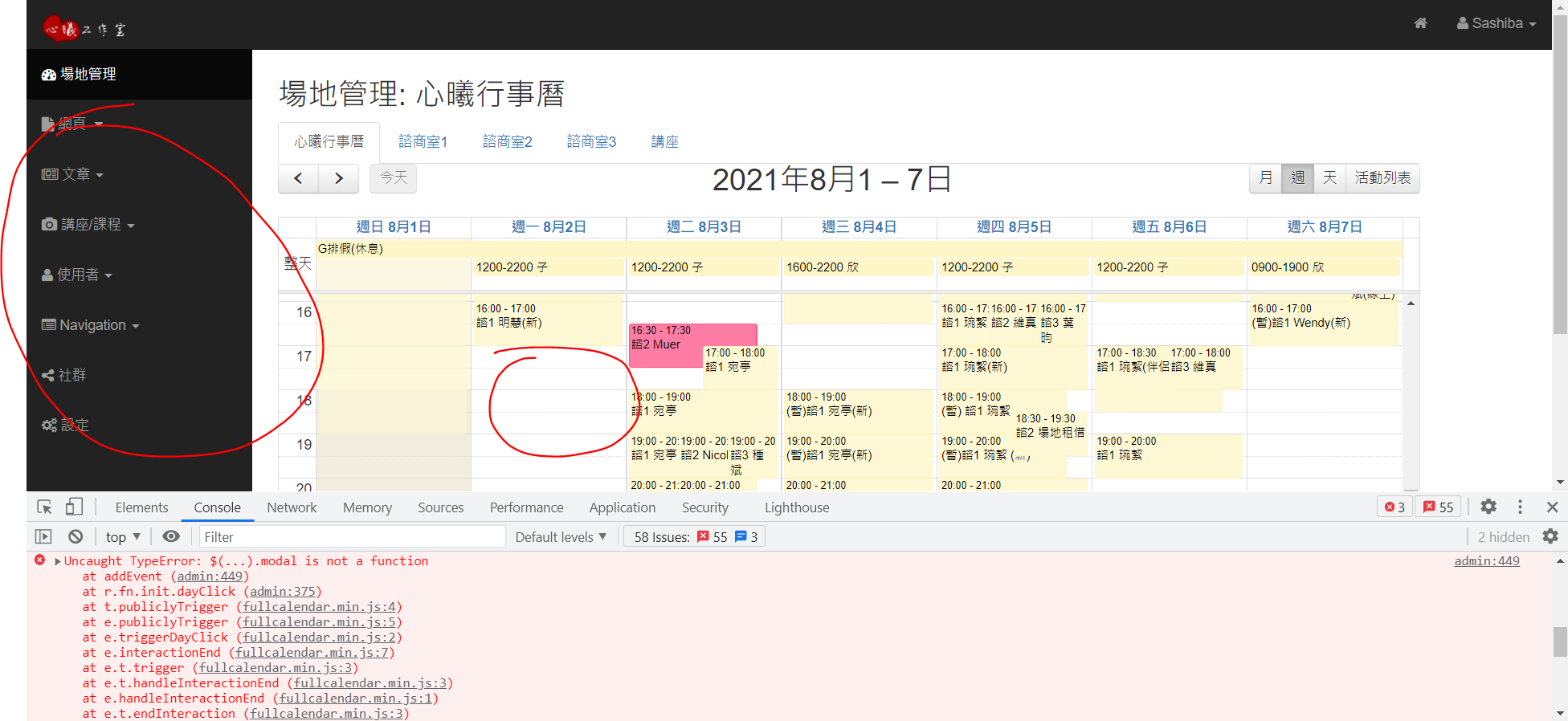Show console sidebar panel icon
The height and width of the screenshot is (721, 1568).
[x=43, y=536]
